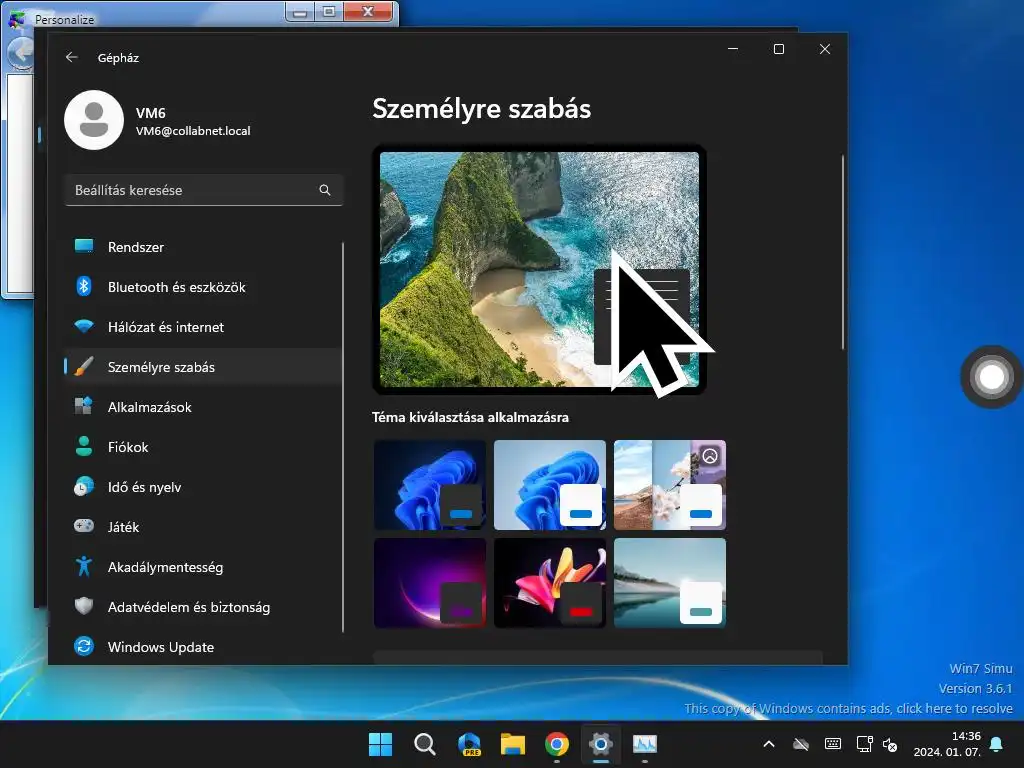This screenshot has height=768, width=1024.
Task: Open File Explorer from the taskbar
Action: [513, 744]
